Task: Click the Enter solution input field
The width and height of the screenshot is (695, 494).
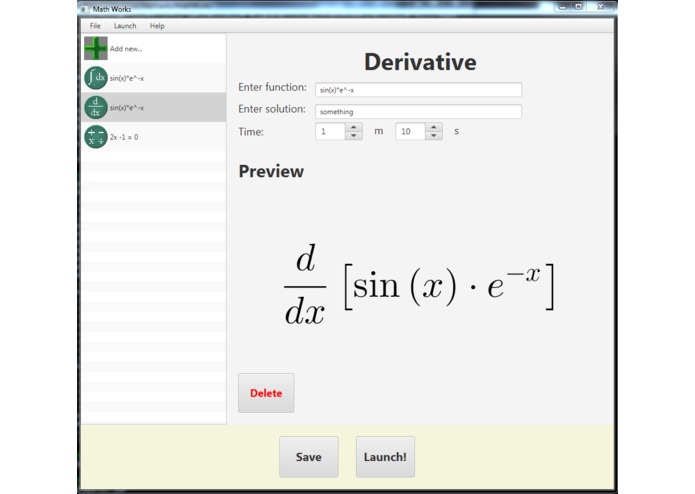Action: tap(418, 112)
